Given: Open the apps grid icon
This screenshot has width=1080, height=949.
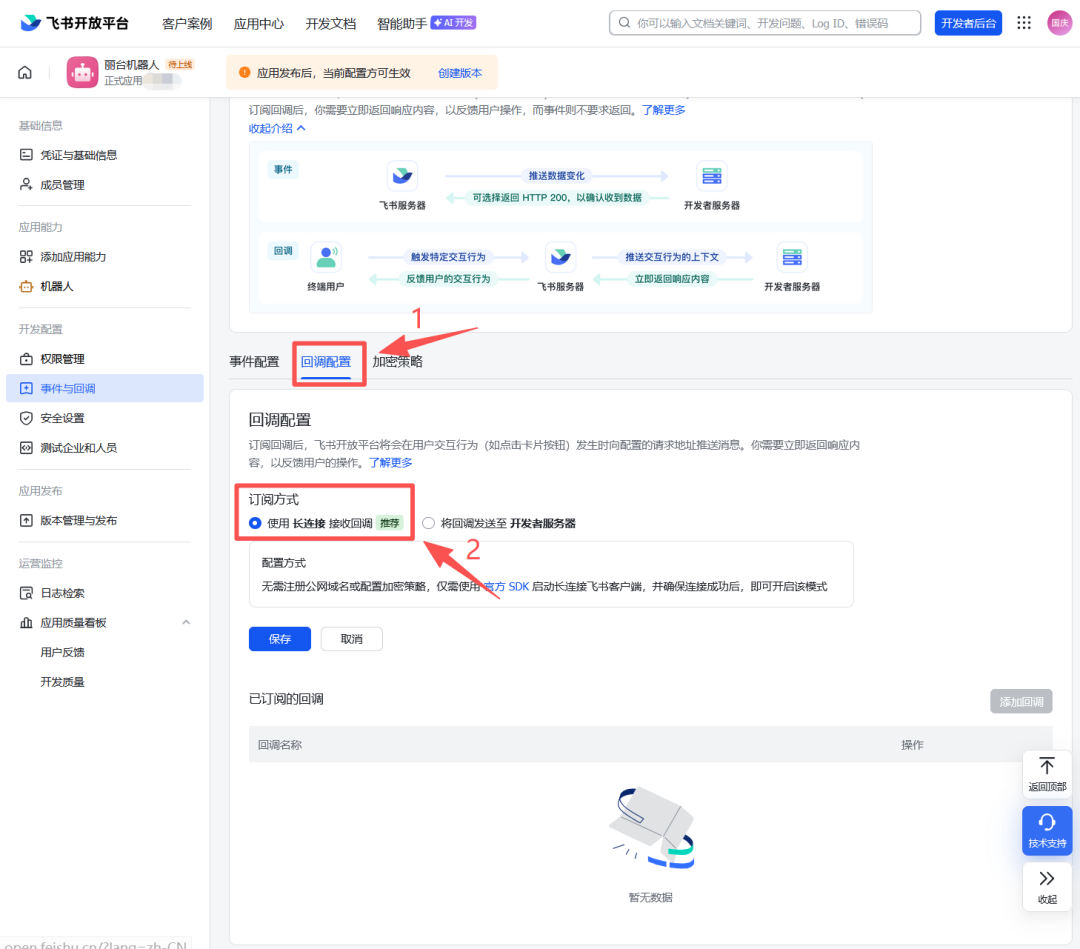Looking at the screenshot, I should click(1024, 23).
